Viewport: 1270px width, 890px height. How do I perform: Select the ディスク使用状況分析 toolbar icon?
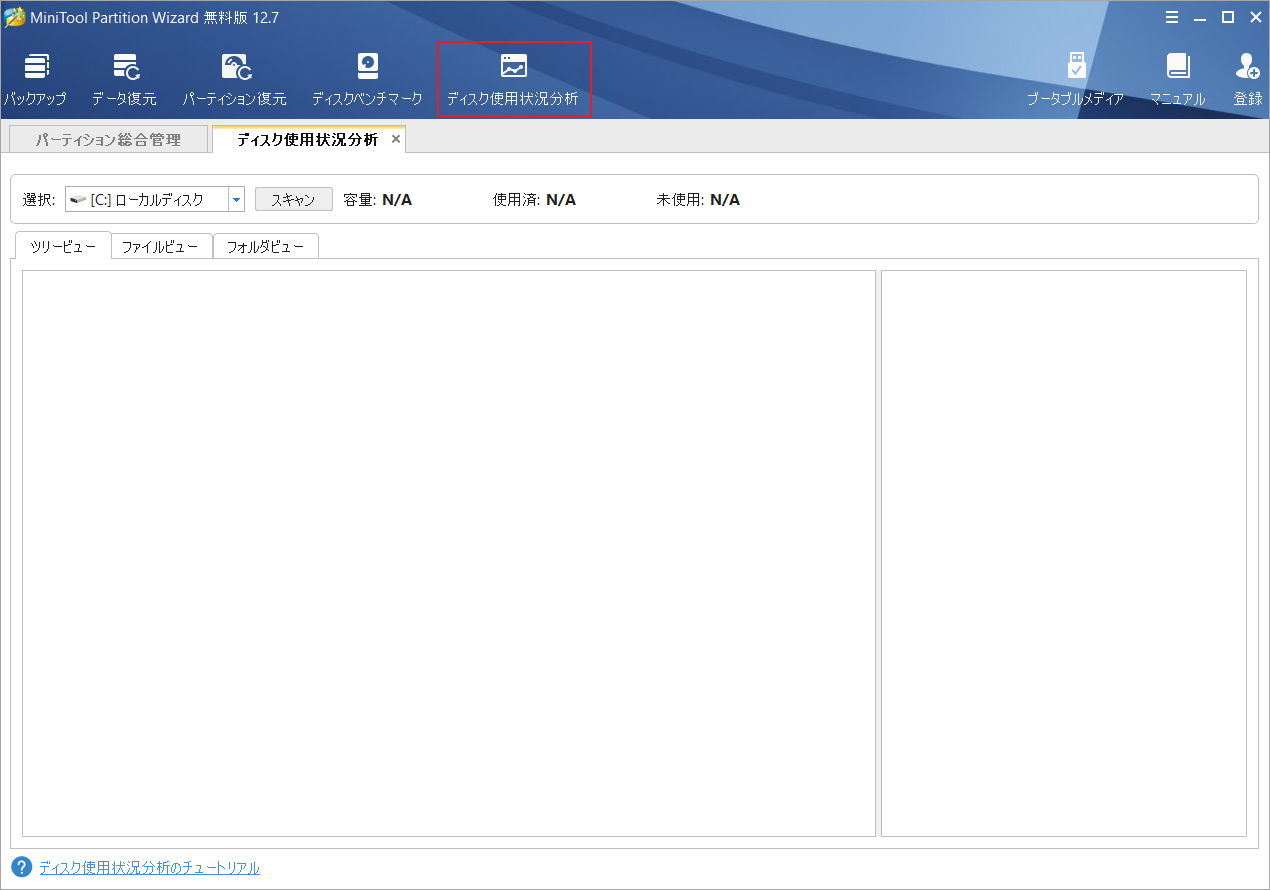(x=513, y=78)
